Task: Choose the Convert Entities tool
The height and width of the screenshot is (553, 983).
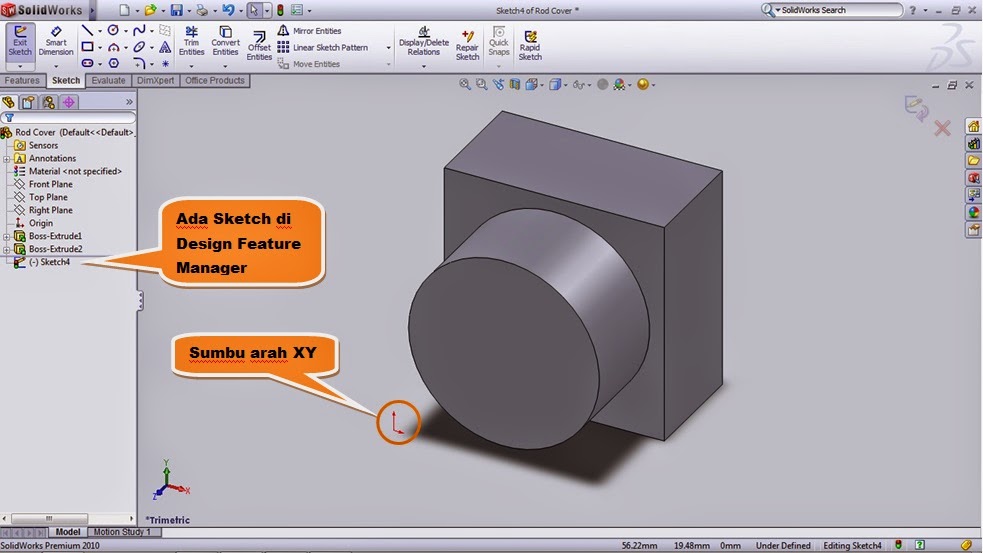Action: tap(225, 41)
